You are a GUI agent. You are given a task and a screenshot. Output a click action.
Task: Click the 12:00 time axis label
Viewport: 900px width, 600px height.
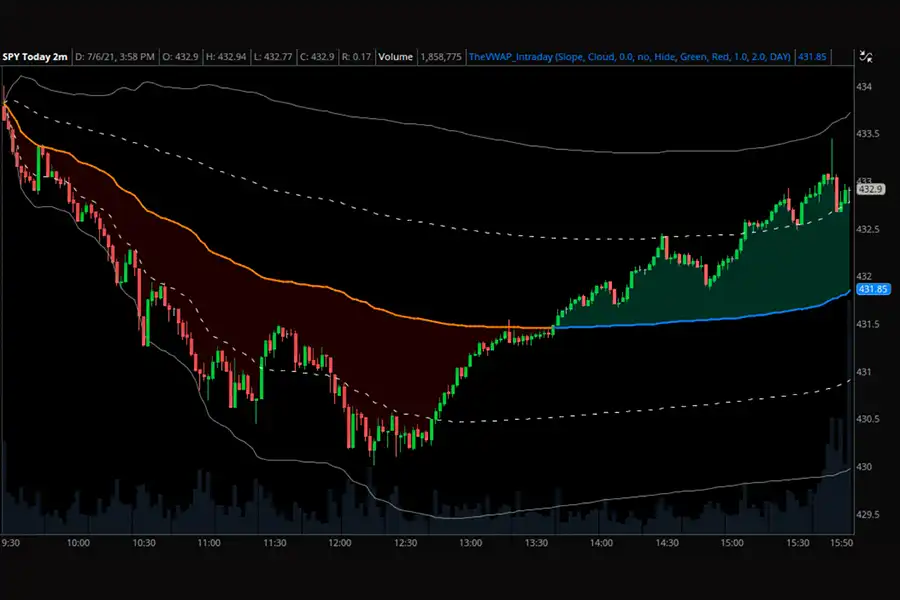[340, 543]
